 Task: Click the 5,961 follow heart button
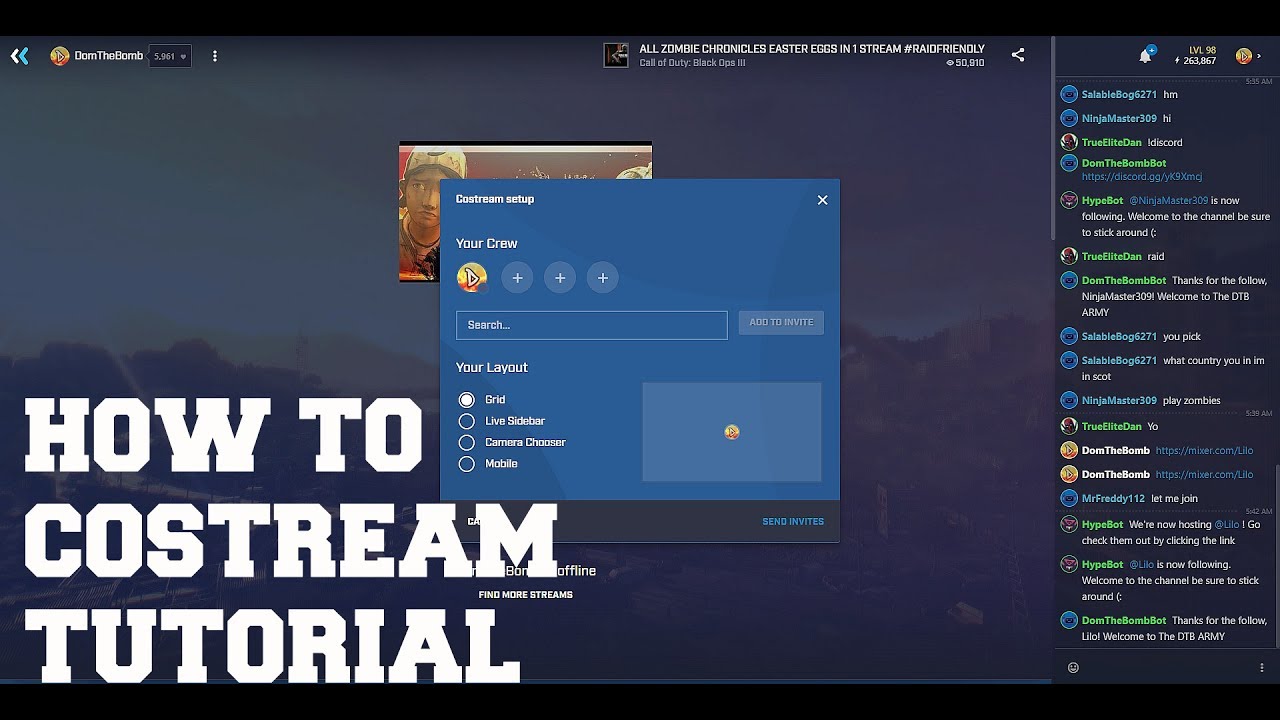170,56
